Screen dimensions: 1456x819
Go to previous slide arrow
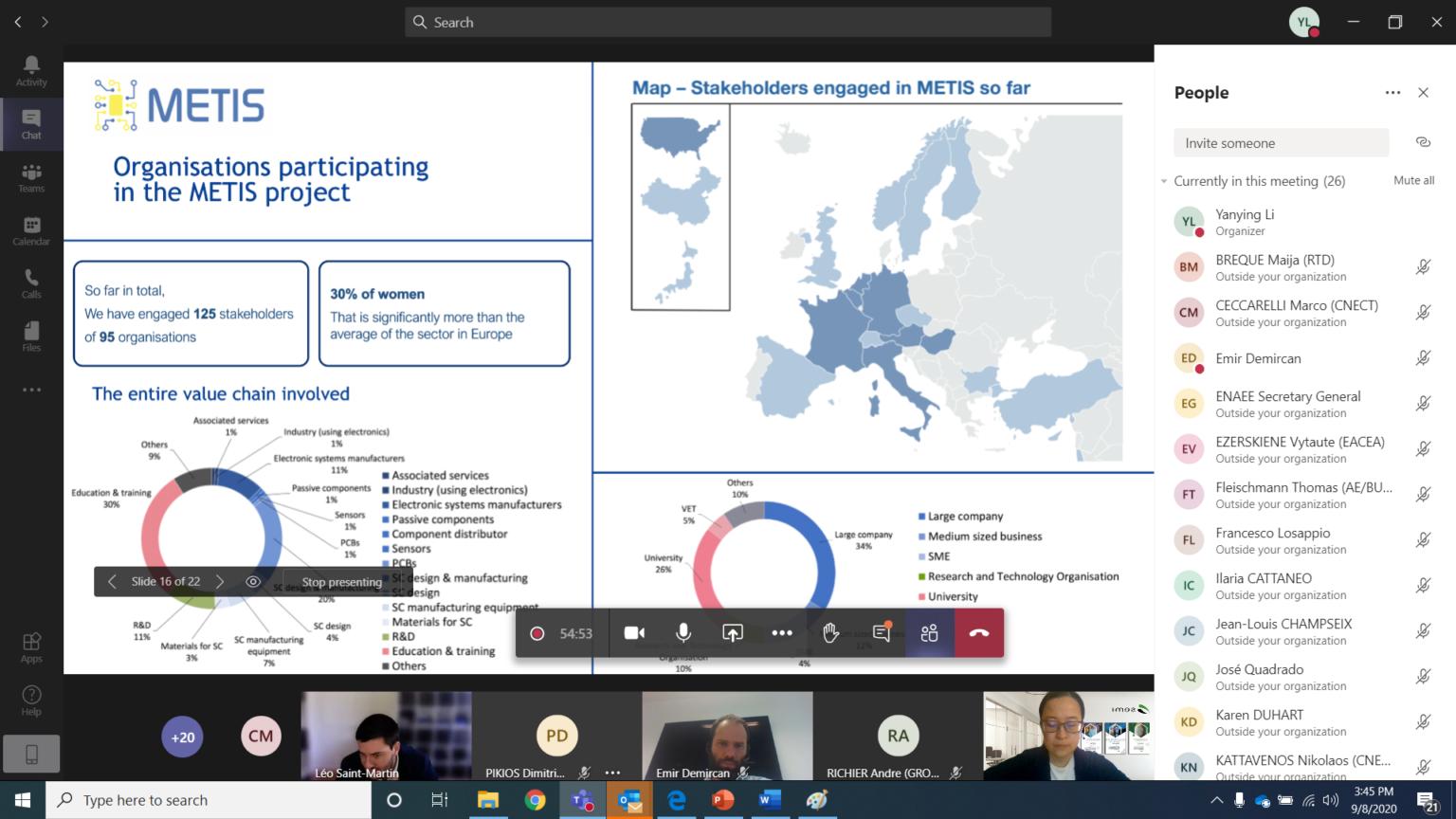(x=112, y=581)
